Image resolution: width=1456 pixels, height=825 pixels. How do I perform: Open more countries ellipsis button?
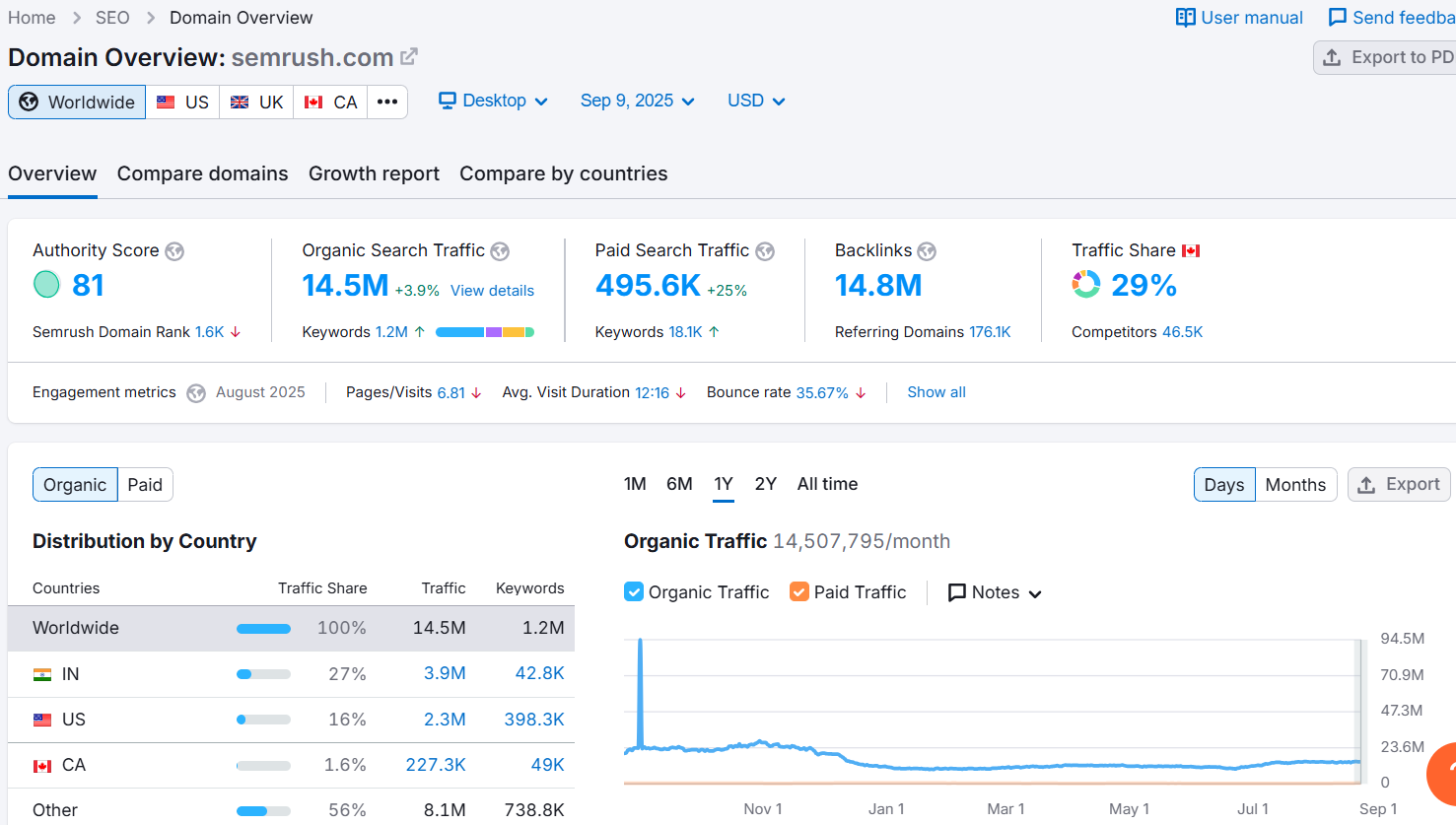[387, 102]
